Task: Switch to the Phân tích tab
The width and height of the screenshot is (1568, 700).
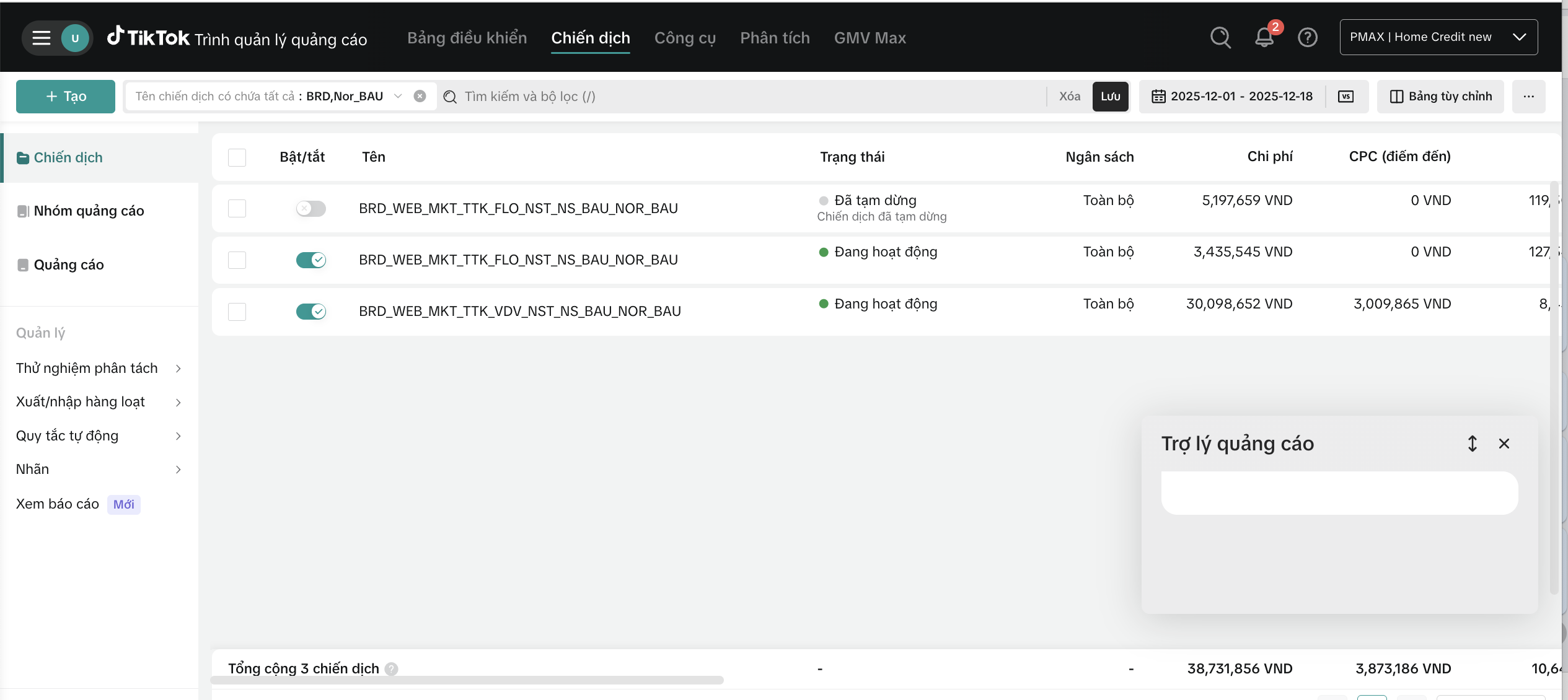Action: pyautogui.click(x=775, y=38)
